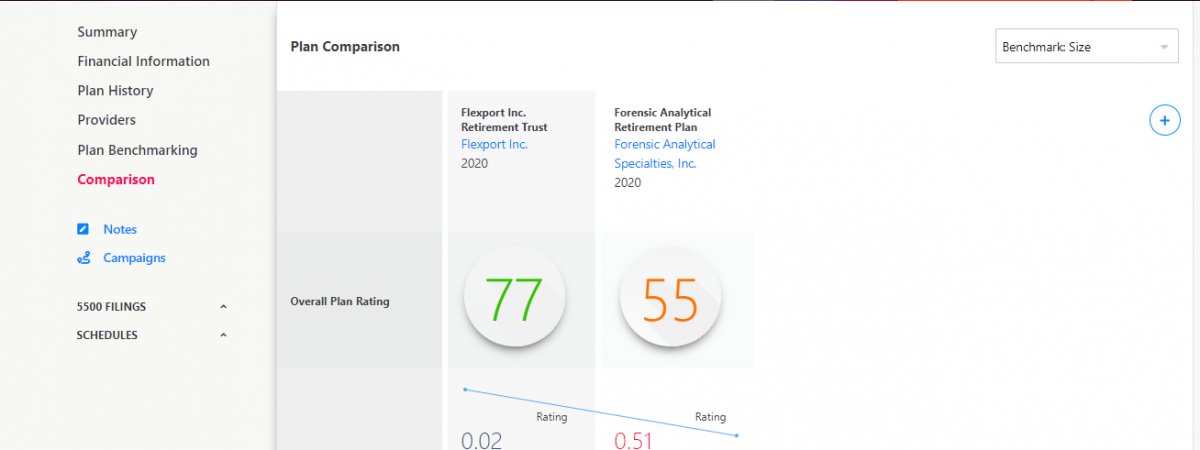Screen dimensions: 1200x450
Task: Click the 77 overall rating circle
Action: pyautogui.click(x=514, y=299)
